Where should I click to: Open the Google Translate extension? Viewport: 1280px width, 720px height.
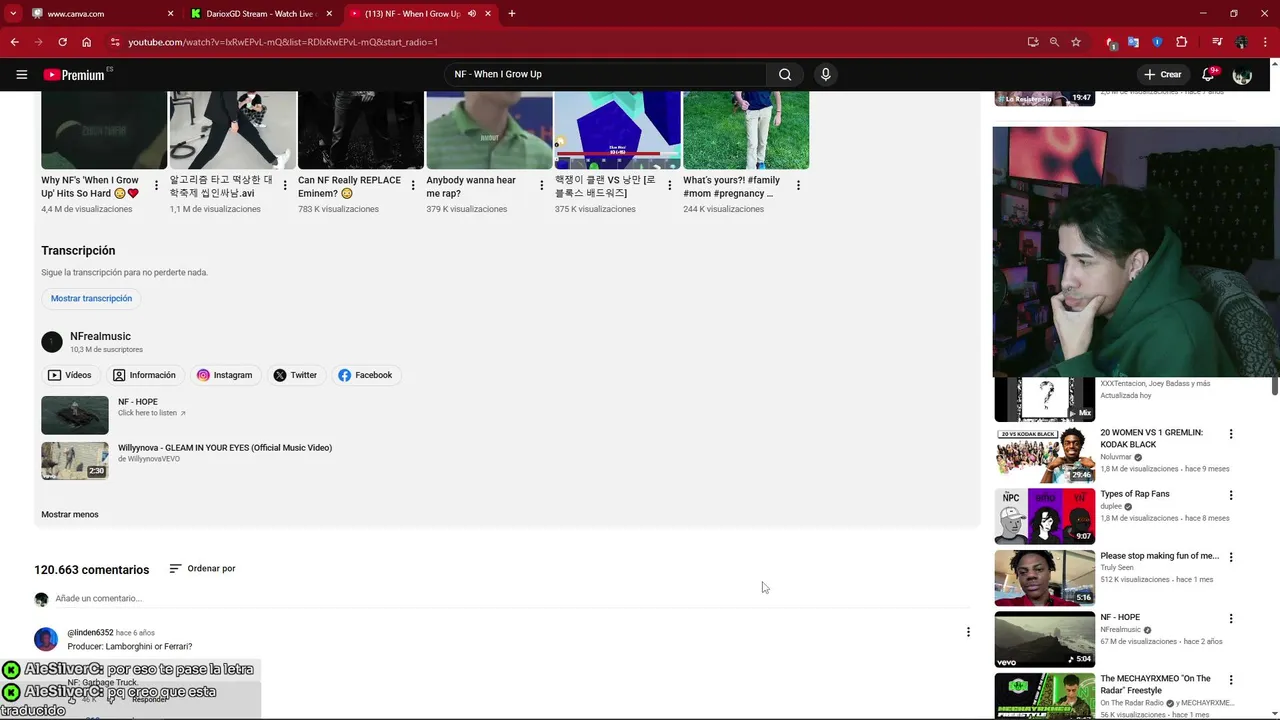coord(1133,42)
